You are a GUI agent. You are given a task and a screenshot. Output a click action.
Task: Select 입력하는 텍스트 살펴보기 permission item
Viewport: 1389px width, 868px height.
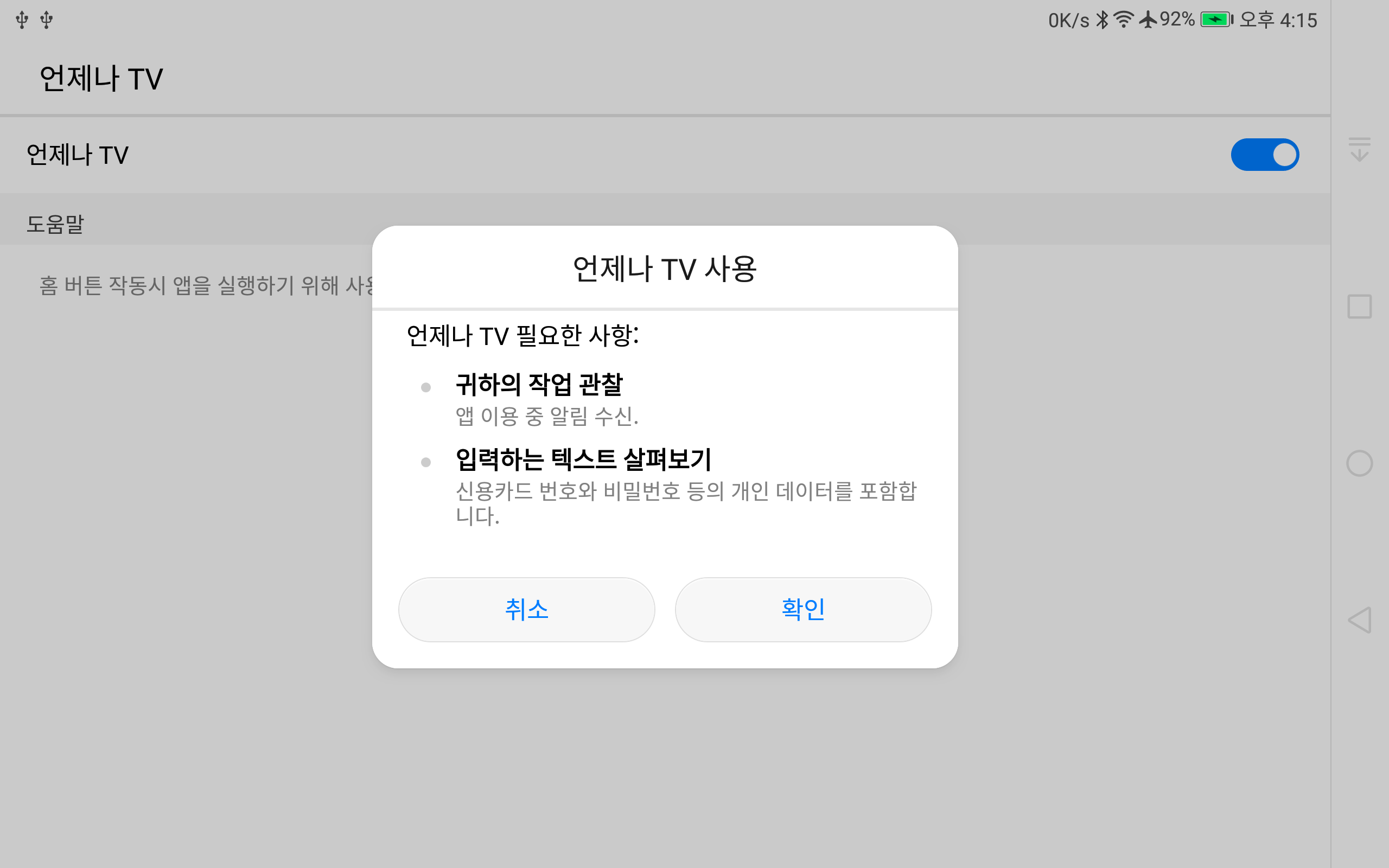click(583, 459)
